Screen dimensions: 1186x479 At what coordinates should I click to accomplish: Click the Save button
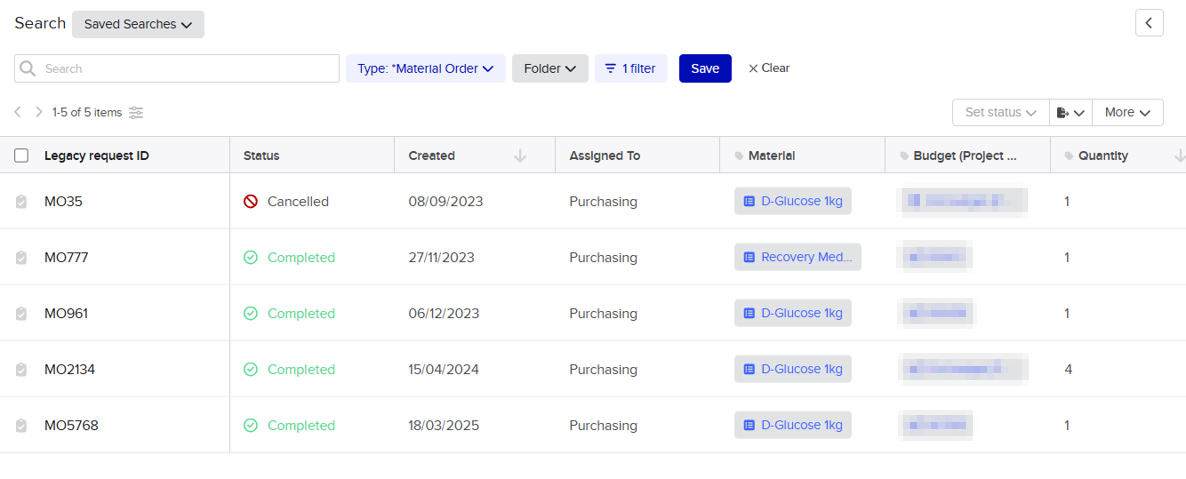pyautogui.click(x=705, y=69)
